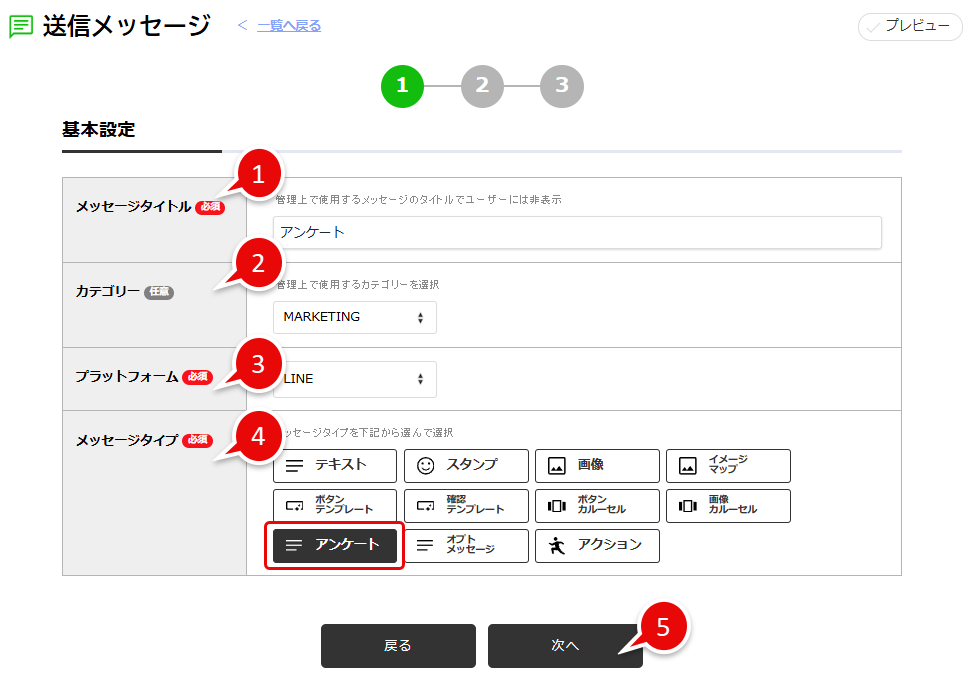Jump to step 3 in the progress indicator
The image size is (975, 700).
click(561, 86)
